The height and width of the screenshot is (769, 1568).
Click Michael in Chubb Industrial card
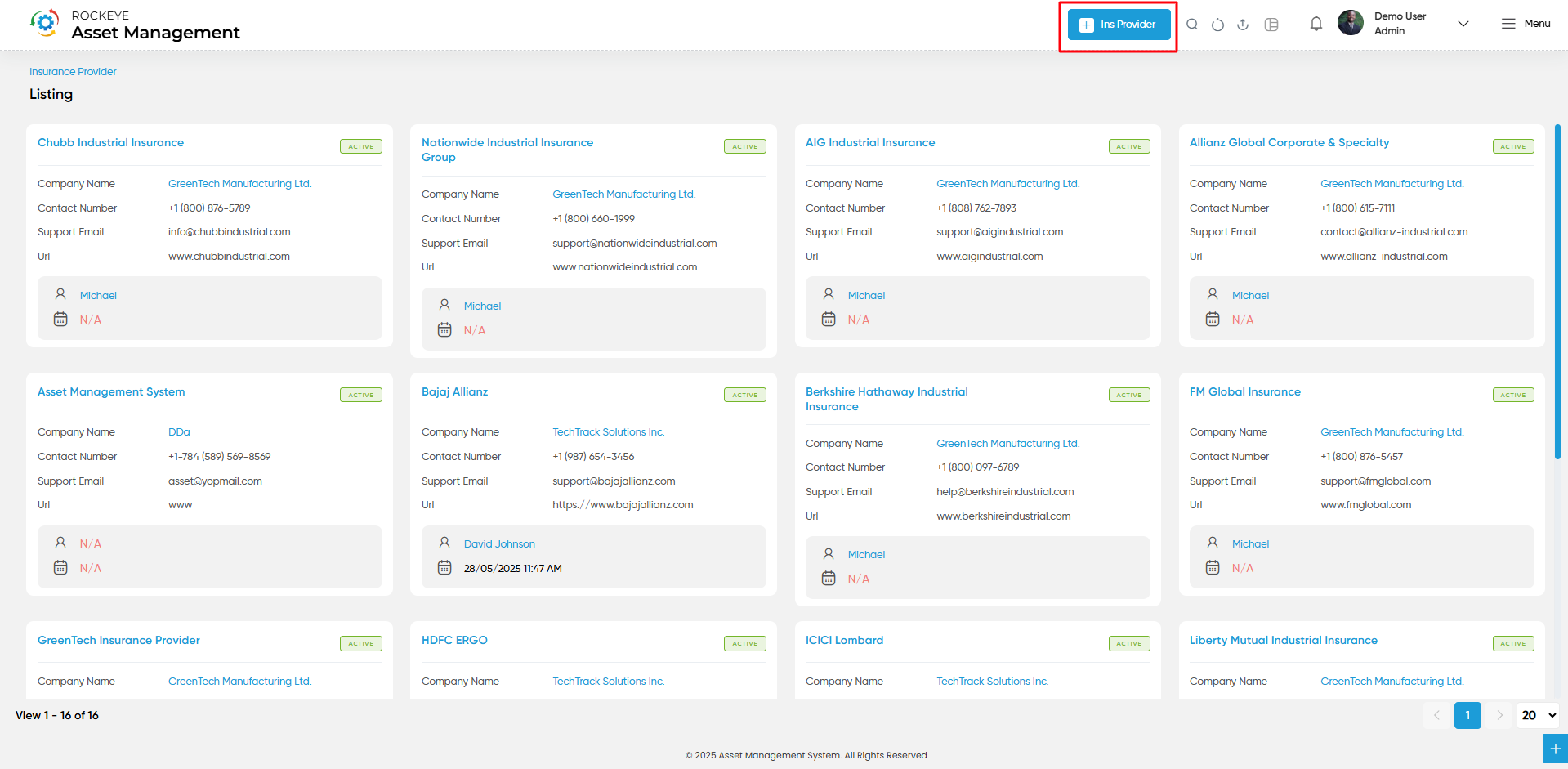98,296
